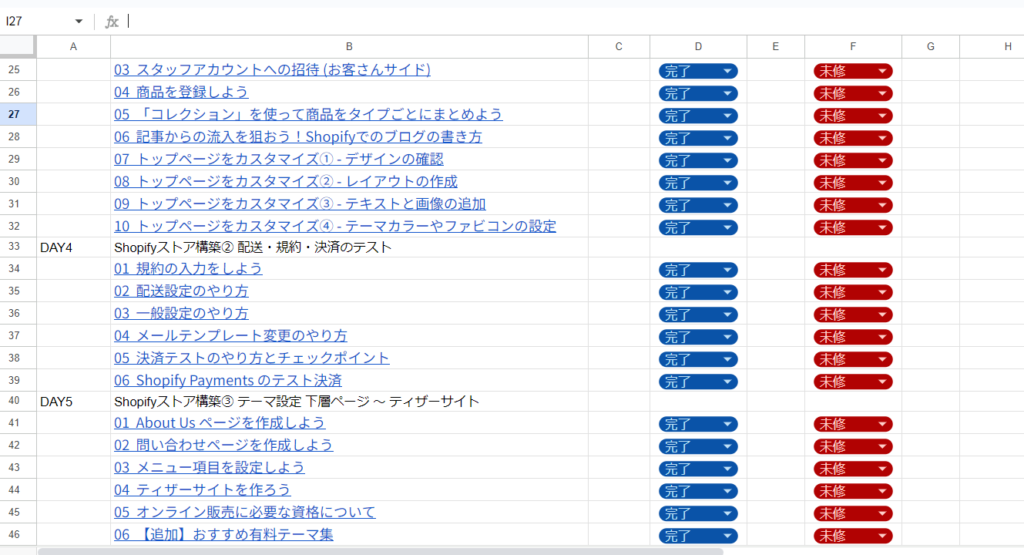Screen dimensions: 1024x555
Task: Open the Name box dropdown arrow
Action: pos(79,21)
